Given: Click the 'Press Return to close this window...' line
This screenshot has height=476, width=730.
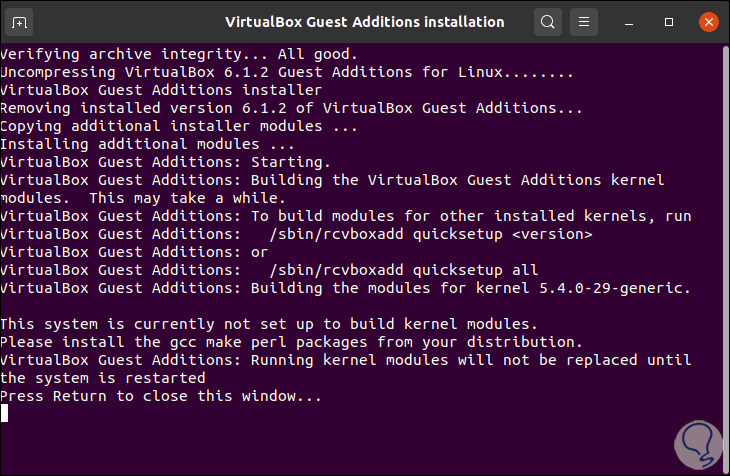Looking at the screenshot, I should click(x=162, y=396).
